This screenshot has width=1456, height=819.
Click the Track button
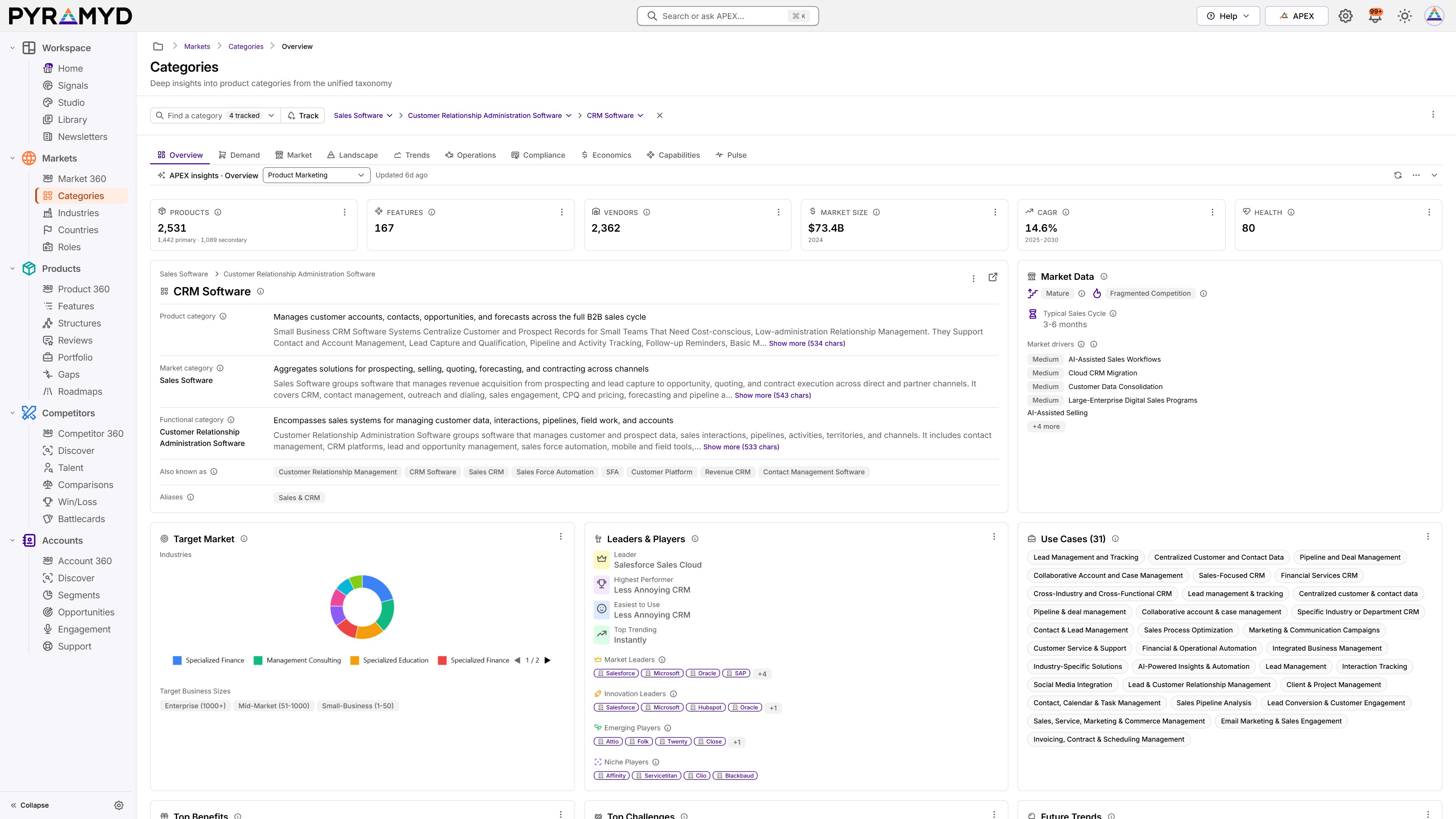tap(303, 115)
